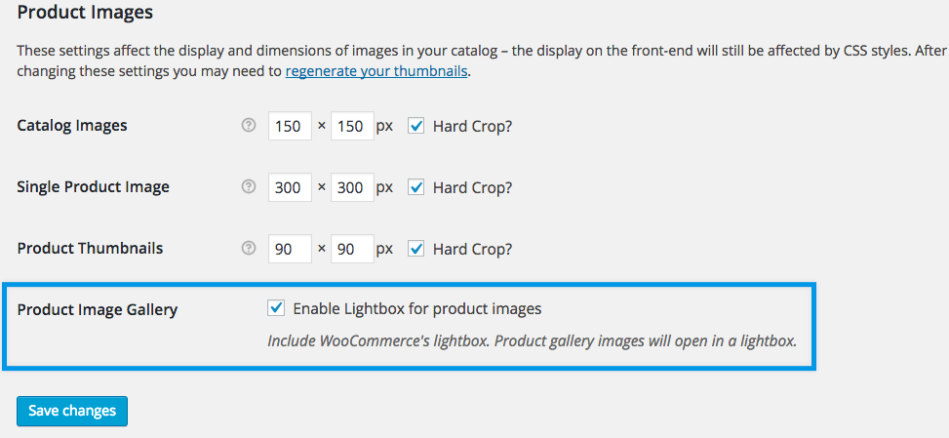The image size is (949, 438).
Task: Uncheck the Enable Lightbox for product images checkbox
Action: (x=275, y=309)
